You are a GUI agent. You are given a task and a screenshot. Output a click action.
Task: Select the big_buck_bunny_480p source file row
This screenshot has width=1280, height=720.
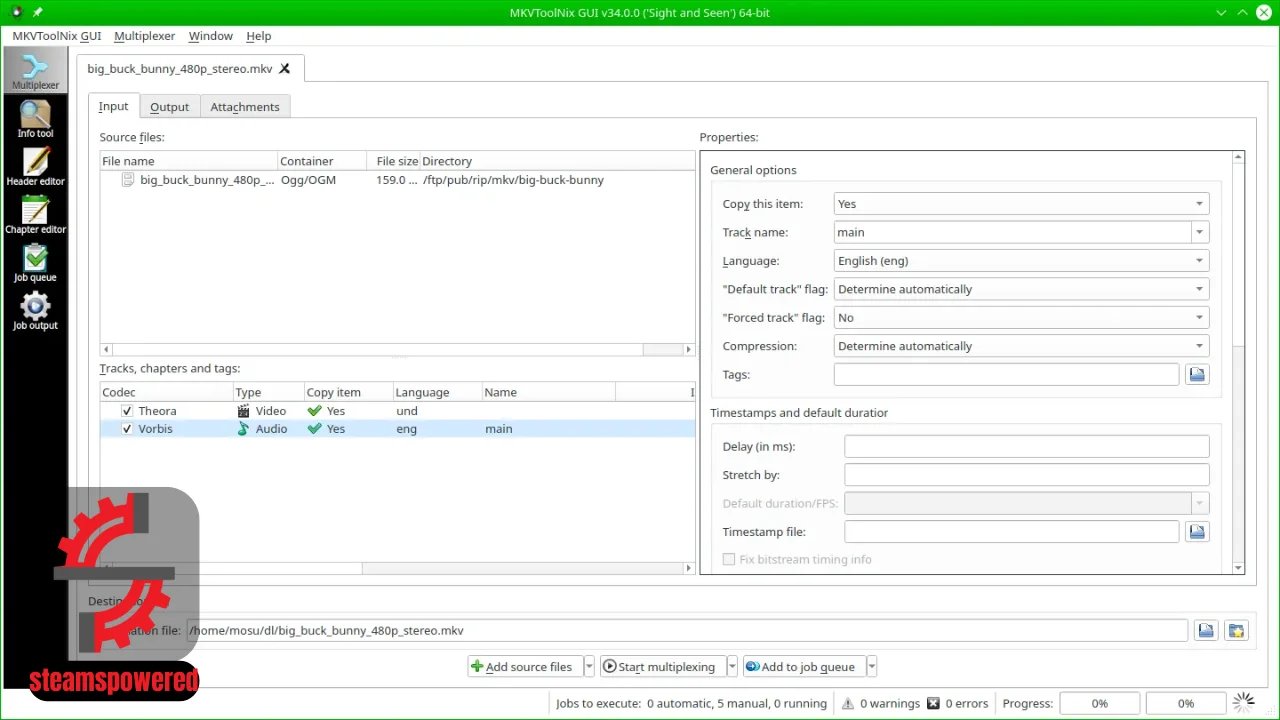pyautogui.click(x=397, y=180)
